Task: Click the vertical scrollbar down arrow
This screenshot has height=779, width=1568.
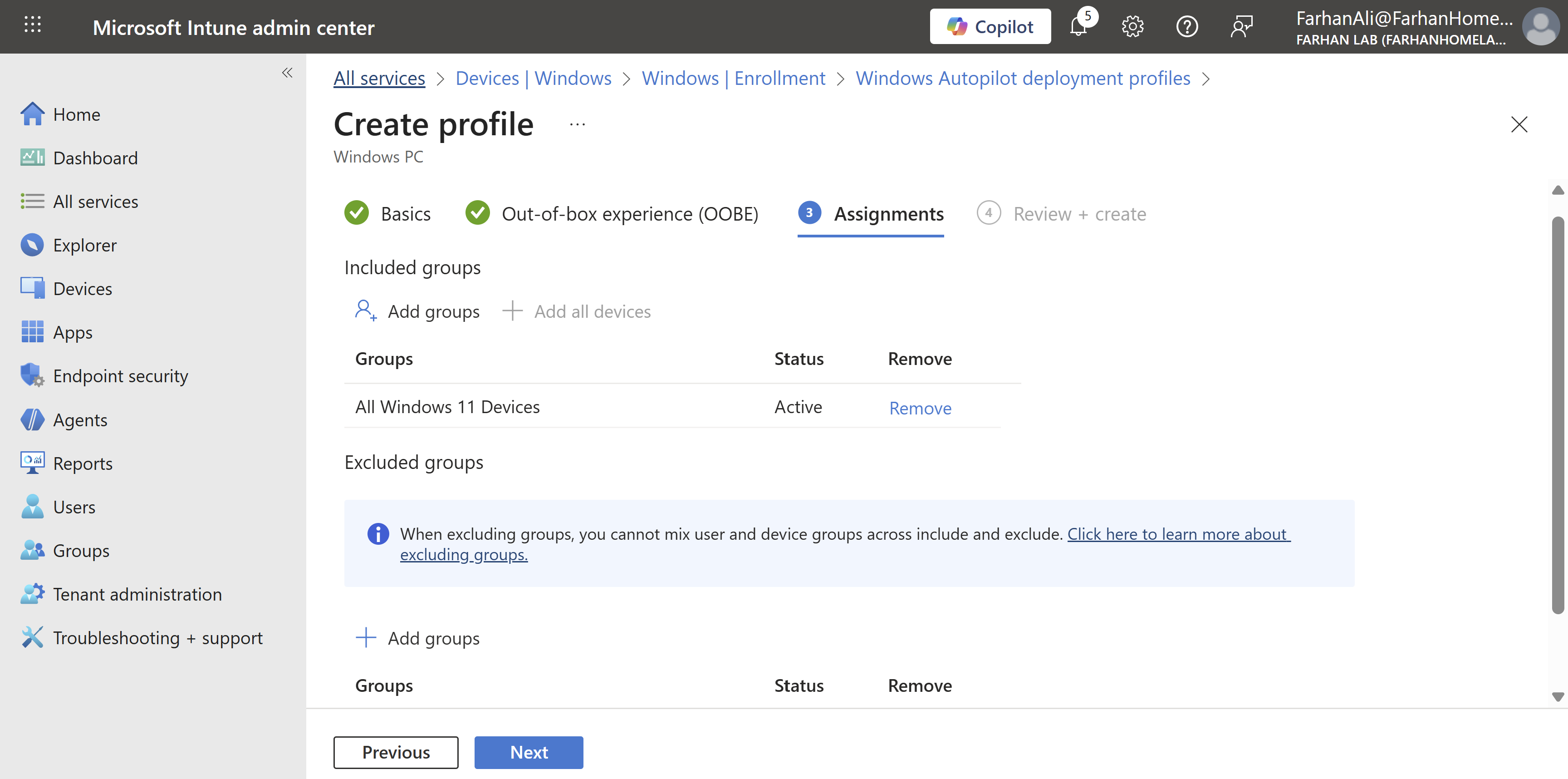Action: [x=1558, y=696]
